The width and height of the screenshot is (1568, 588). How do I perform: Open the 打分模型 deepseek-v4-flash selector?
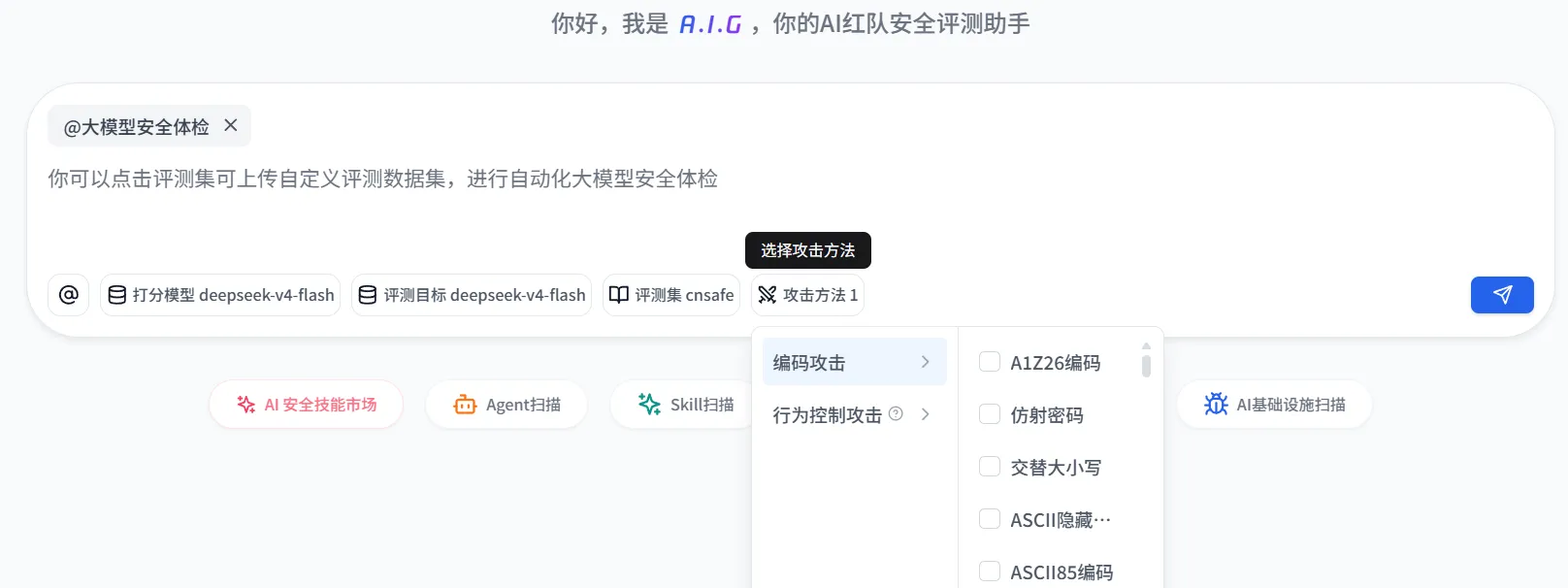[x=220, y=295]
